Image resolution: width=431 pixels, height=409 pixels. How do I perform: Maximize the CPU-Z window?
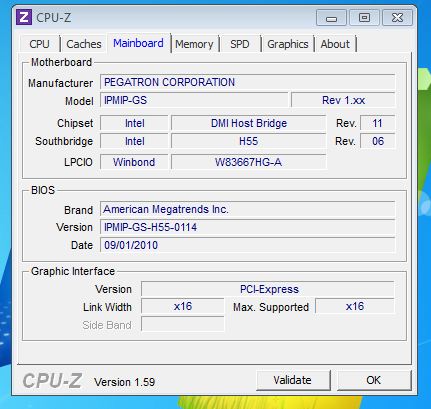click(364, 17)
